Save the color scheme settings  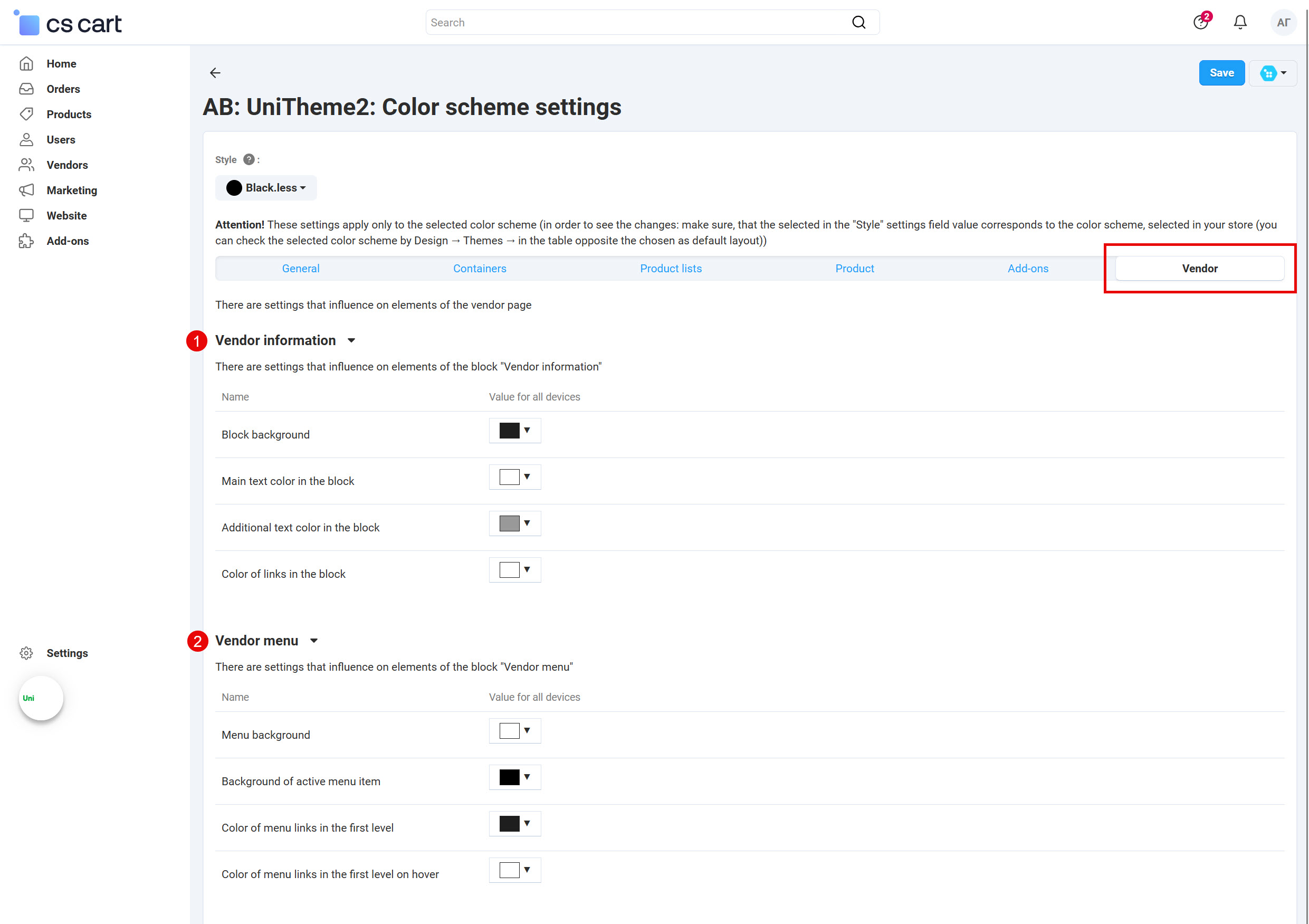[1222, 72]
